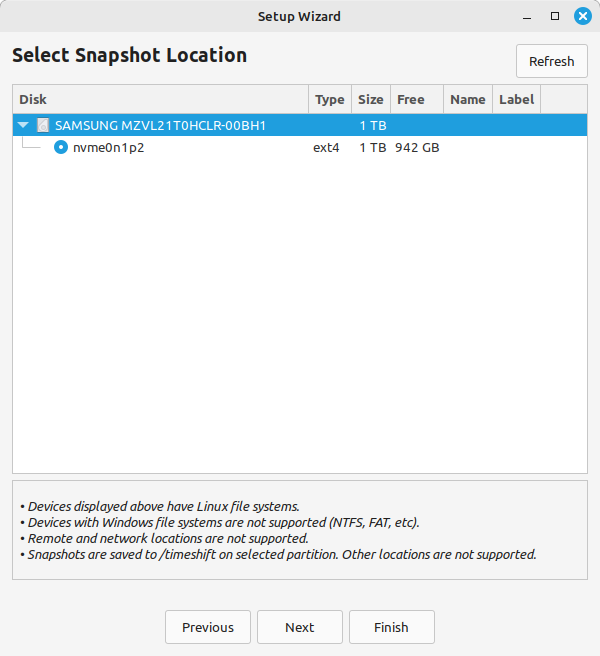Screen dimensions: 600x656
Task: Maximize the Setup Wizard window
Action: [555, 16]
